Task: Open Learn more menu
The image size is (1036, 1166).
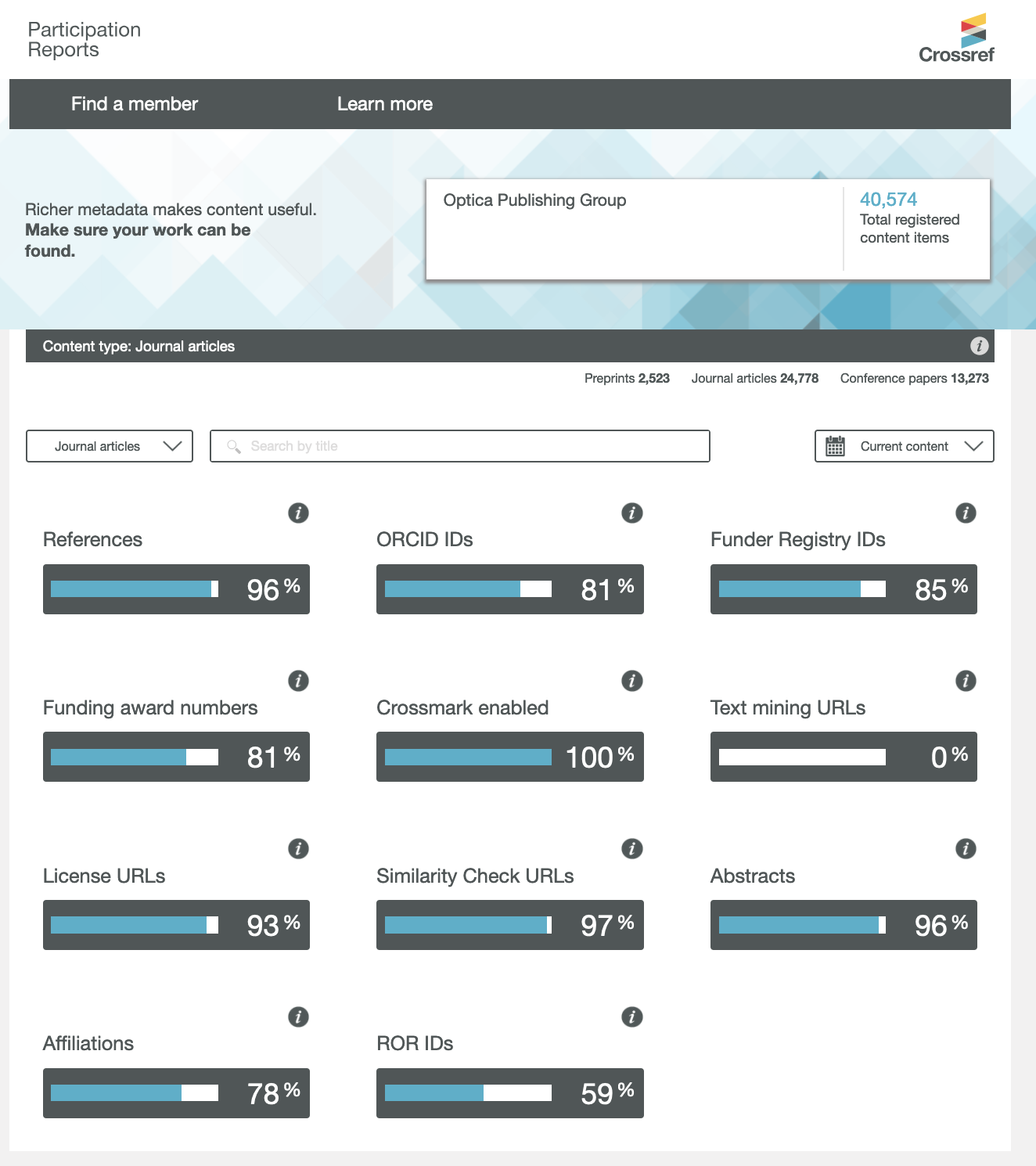Action: 385,104
